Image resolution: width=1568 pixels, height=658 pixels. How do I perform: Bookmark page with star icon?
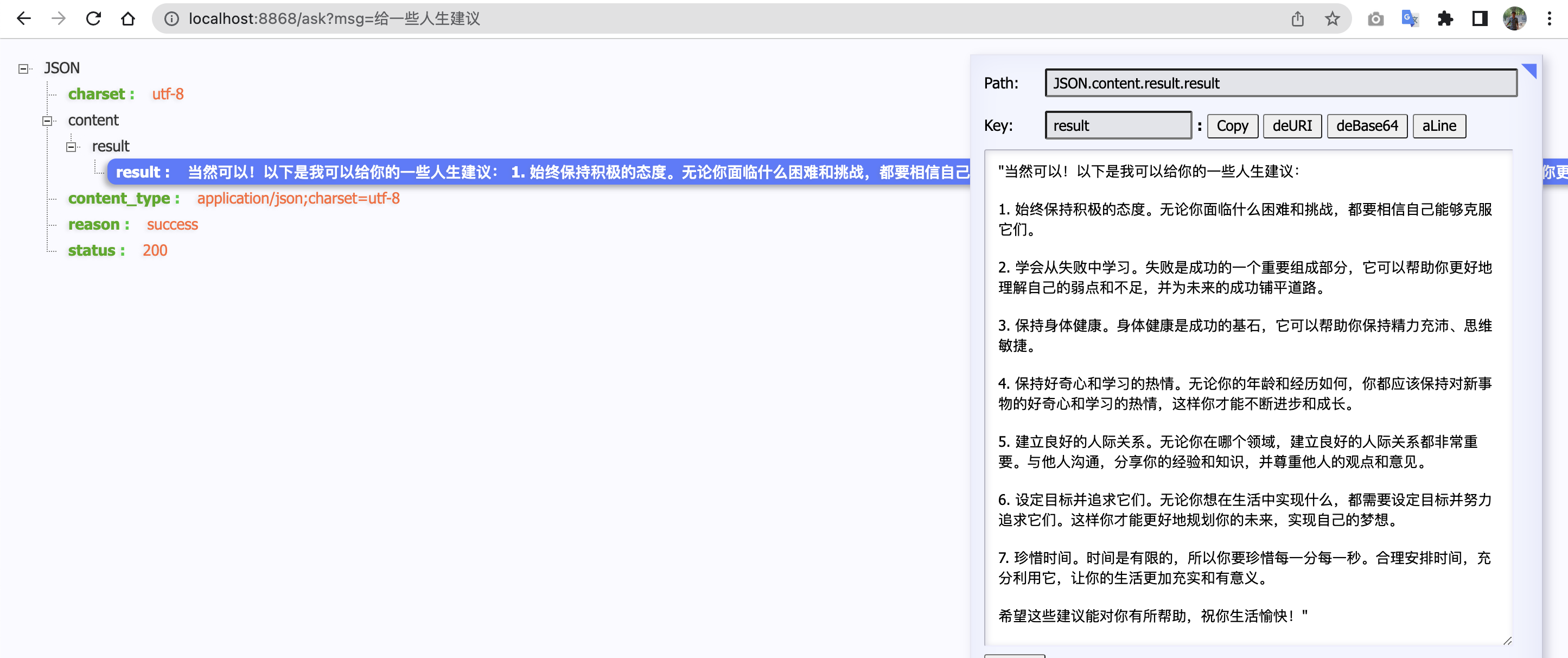1332,19
